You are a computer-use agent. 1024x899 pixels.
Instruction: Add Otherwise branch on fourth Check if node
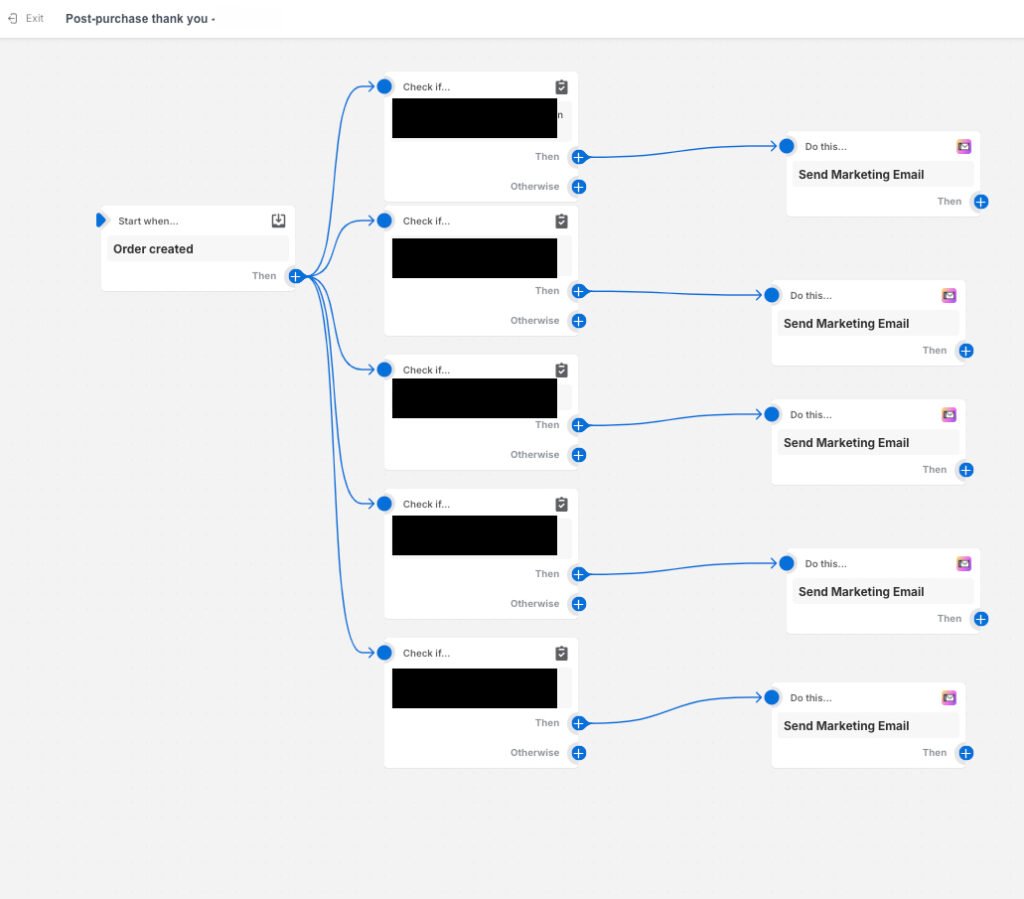point(579,604)
